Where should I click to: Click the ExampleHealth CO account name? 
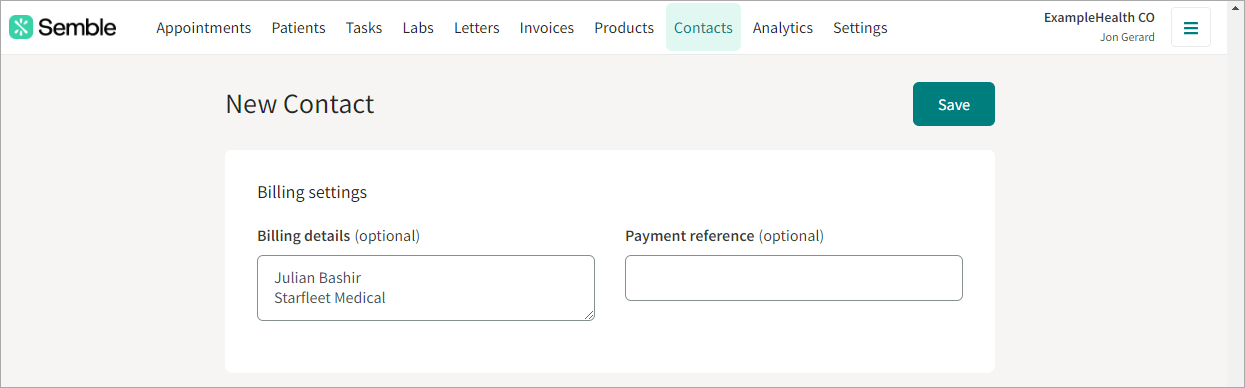click(x=1099, y=17)
